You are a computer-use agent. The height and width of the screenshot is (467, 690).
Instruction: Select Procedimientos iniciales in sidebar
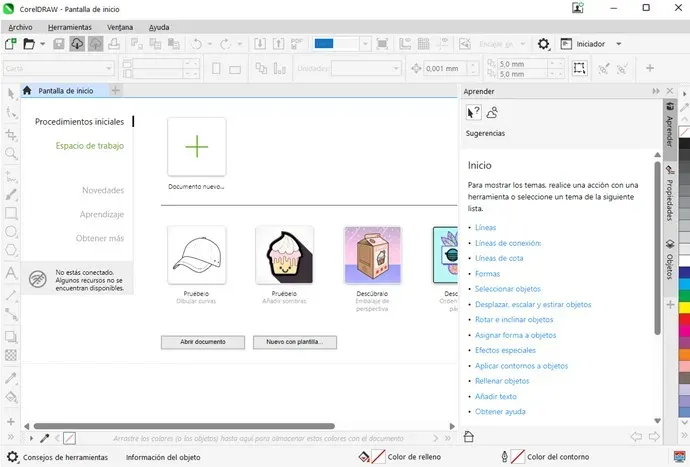(x=79, y=121)
